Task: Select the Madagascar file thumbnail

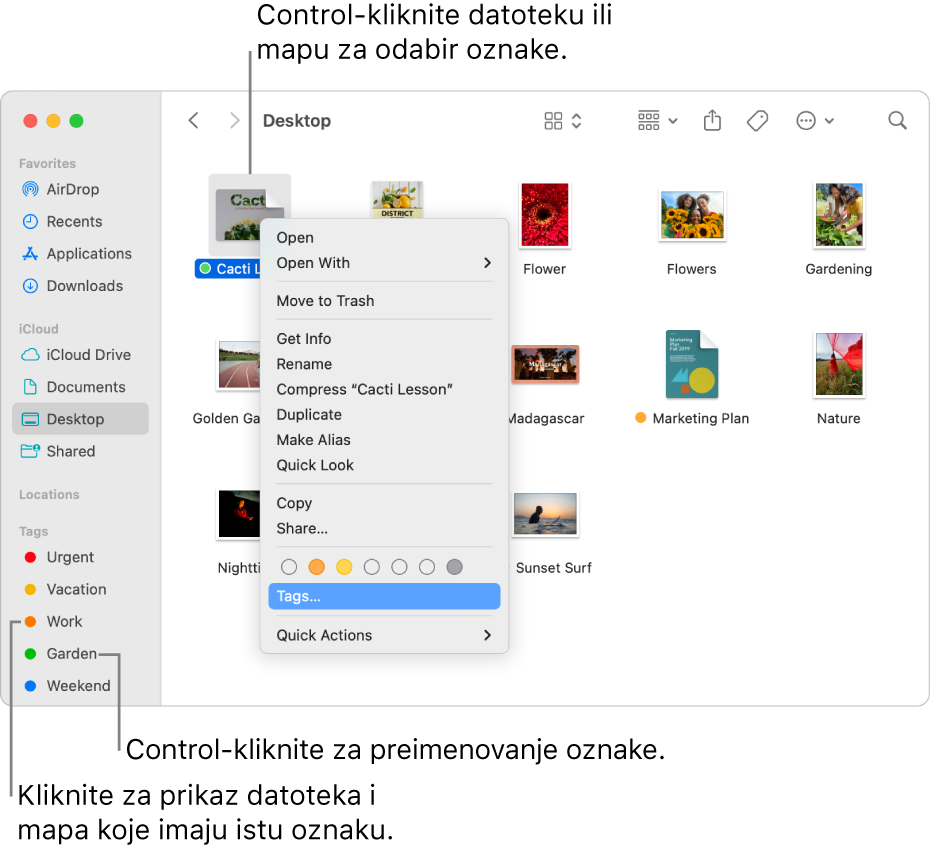Action: tap(545, 363)
